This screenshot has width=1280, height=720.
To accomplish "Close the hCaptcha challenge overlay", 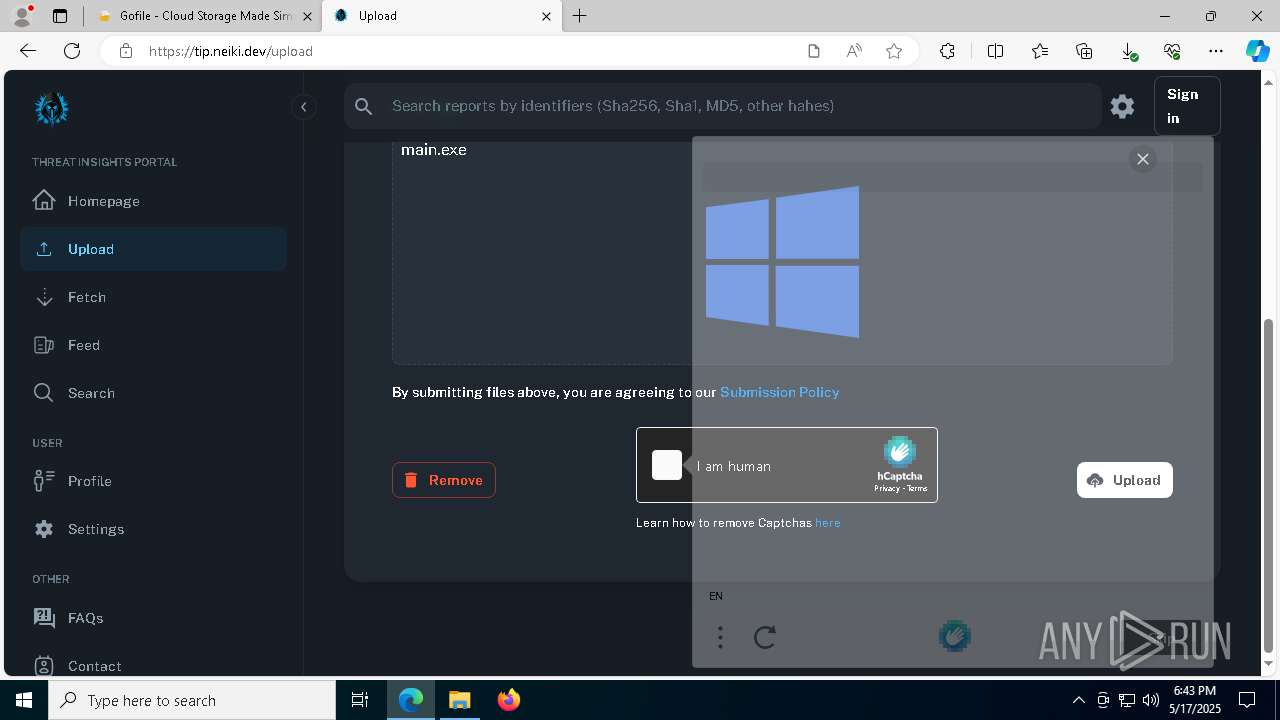I will tap(1143, 159).
